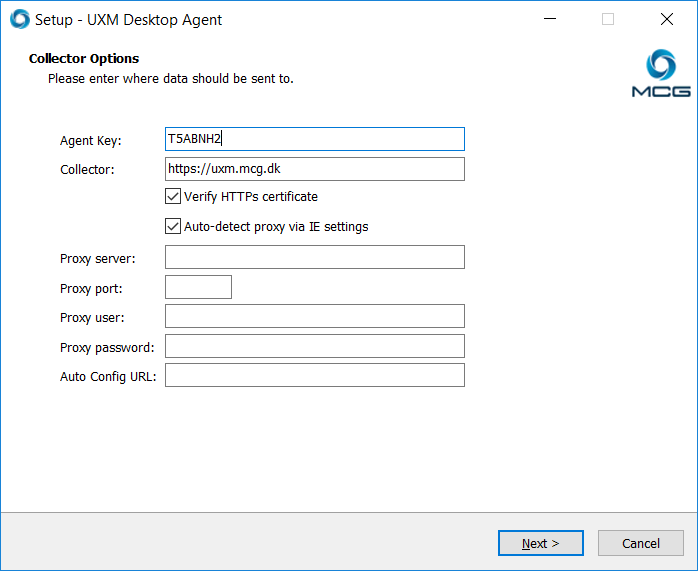Cancel the setup wizard

tap(640, 543)
